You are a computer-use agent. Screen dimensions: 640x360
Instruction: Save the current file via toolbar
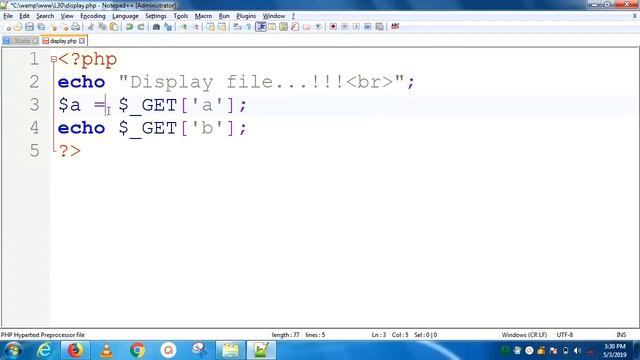coord(29,27)
